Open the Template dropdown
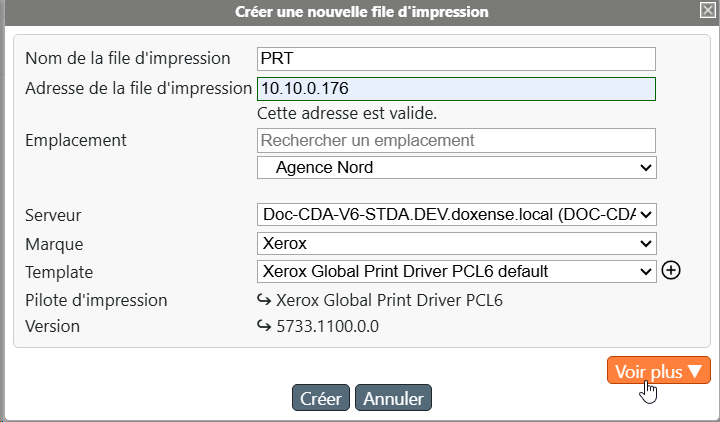This screenshot has width=720, height=422. tap(456, 271)
